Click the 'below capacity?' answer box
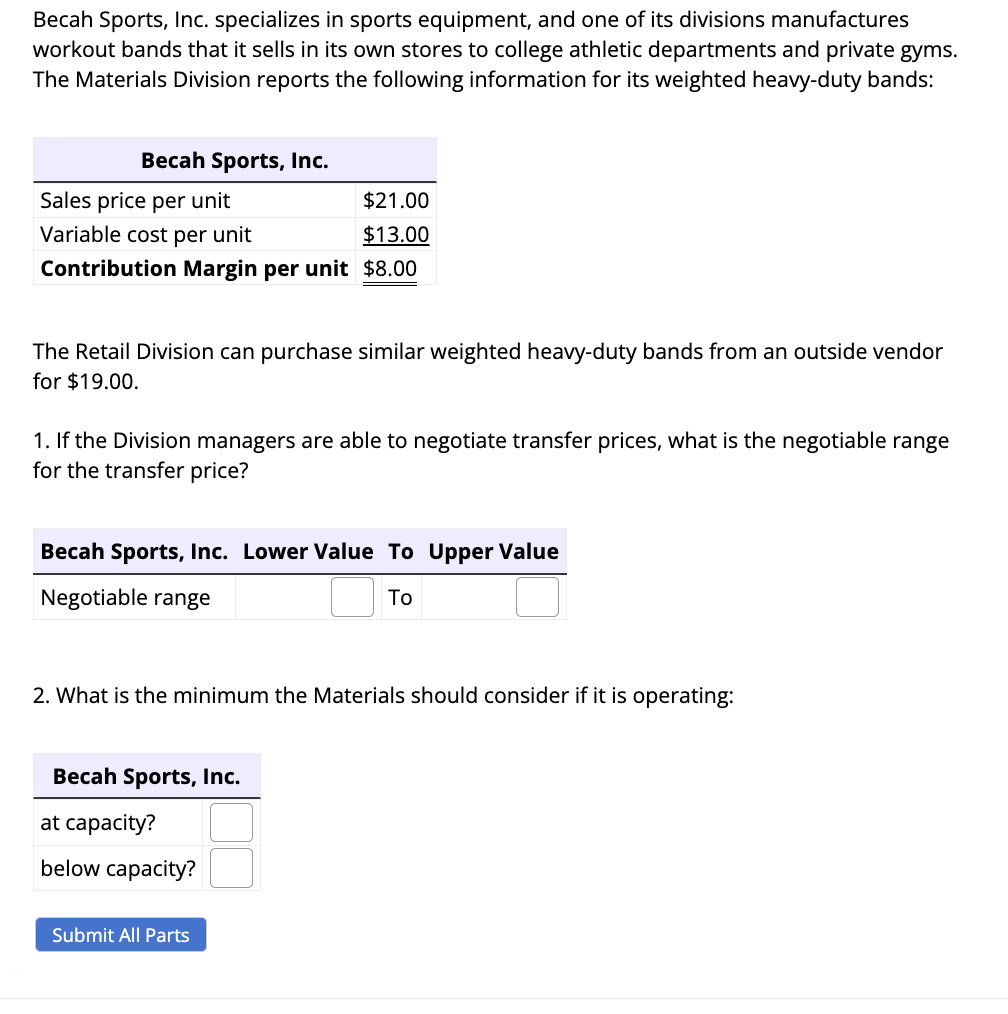This screenshot has height=1014, width=1008. coord(231,867)
